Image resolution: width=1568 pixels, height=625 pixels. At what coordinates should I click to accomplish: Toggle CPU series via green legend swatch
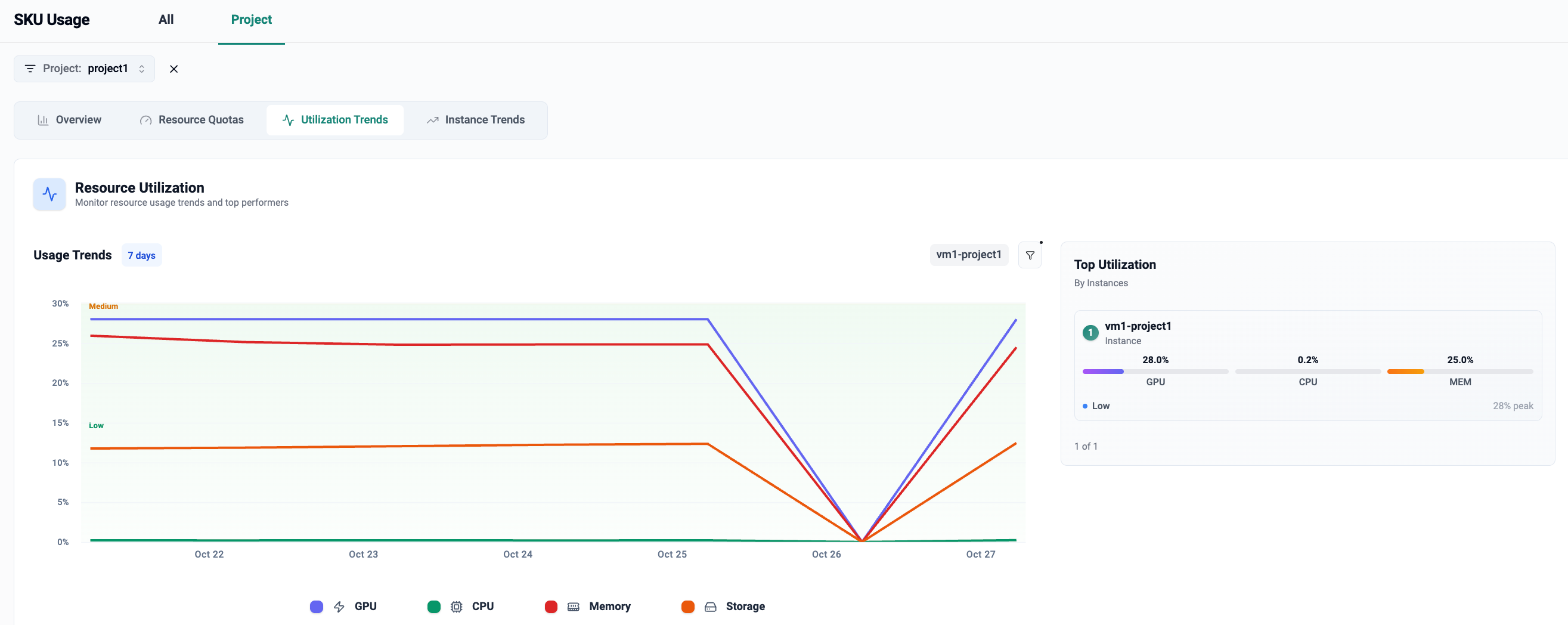point(433,606)
